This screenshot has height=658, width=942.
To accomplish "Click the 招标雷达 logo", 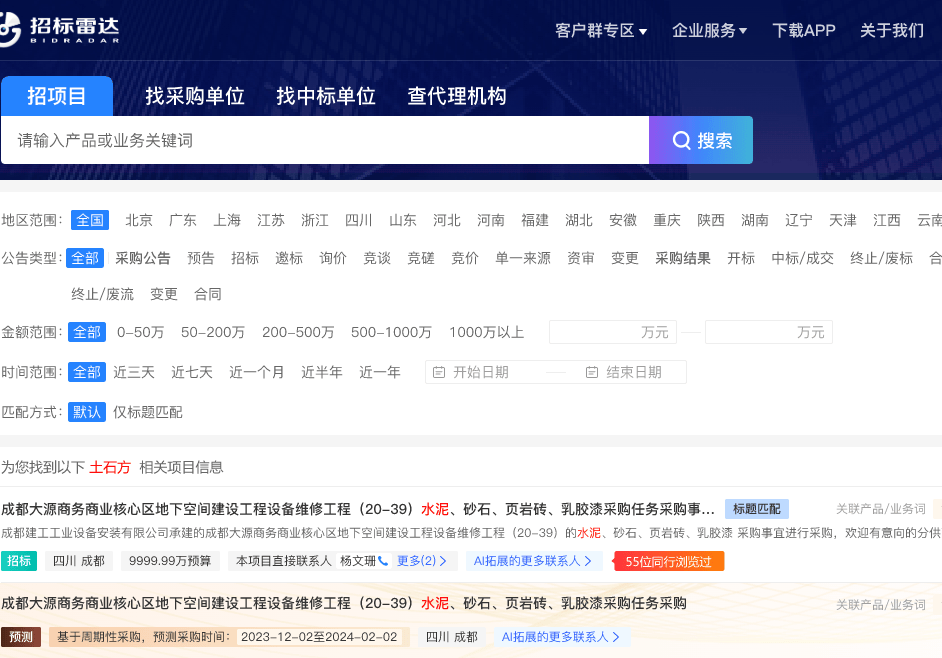I will tap(59, 29).
